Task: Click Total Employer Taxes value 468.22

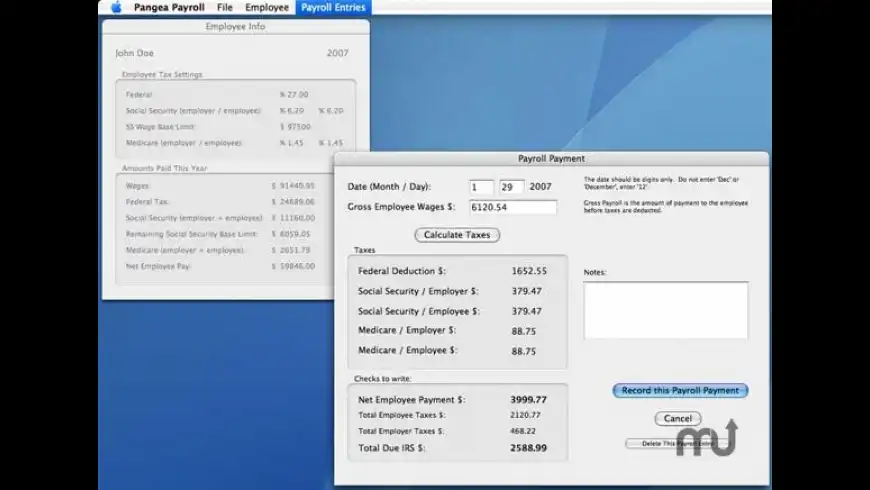Action: click(x=523, y=431)
